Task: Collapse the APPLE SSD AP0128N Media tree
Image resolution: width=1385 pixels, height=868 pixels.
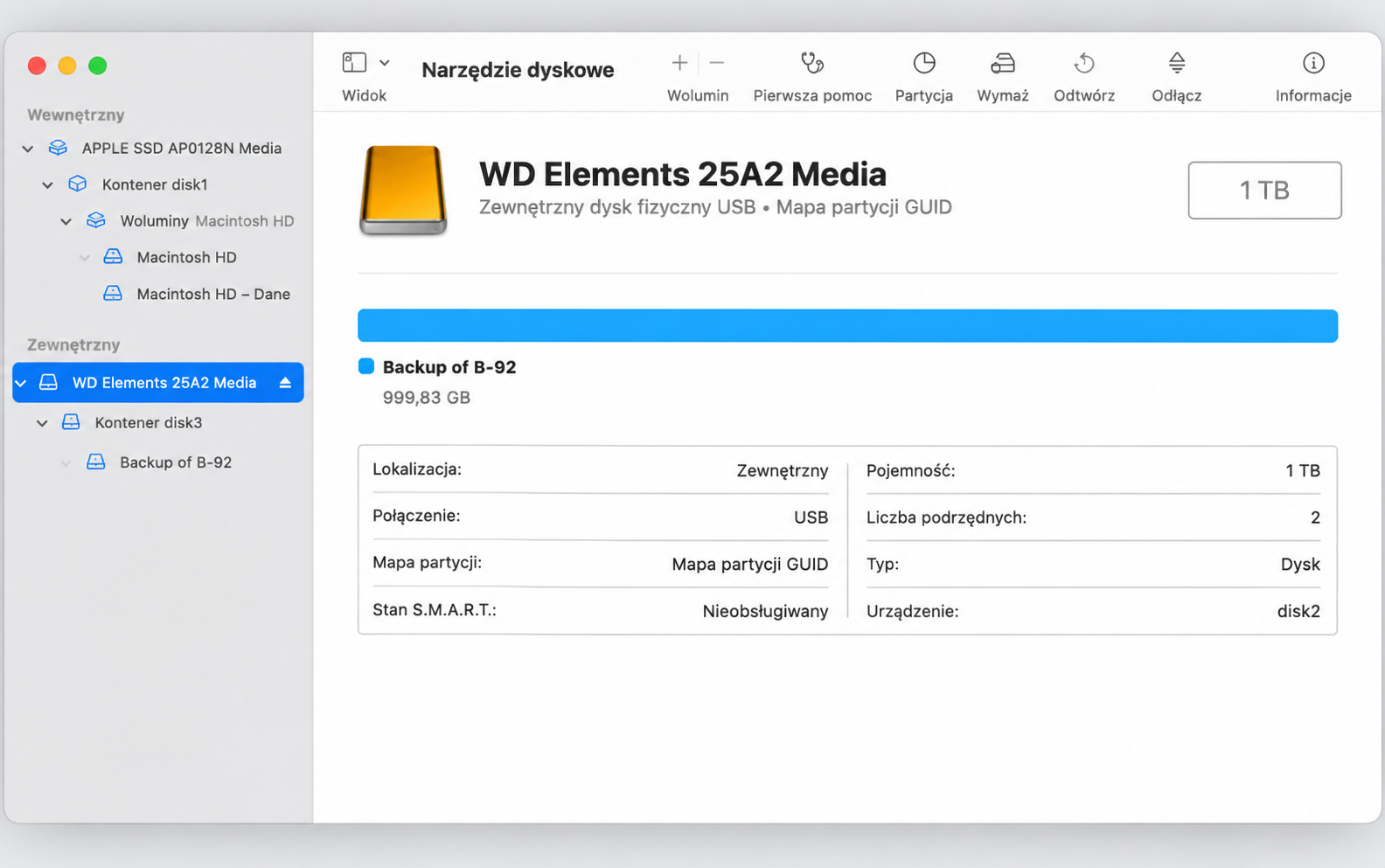Action: tap(28, 149)
